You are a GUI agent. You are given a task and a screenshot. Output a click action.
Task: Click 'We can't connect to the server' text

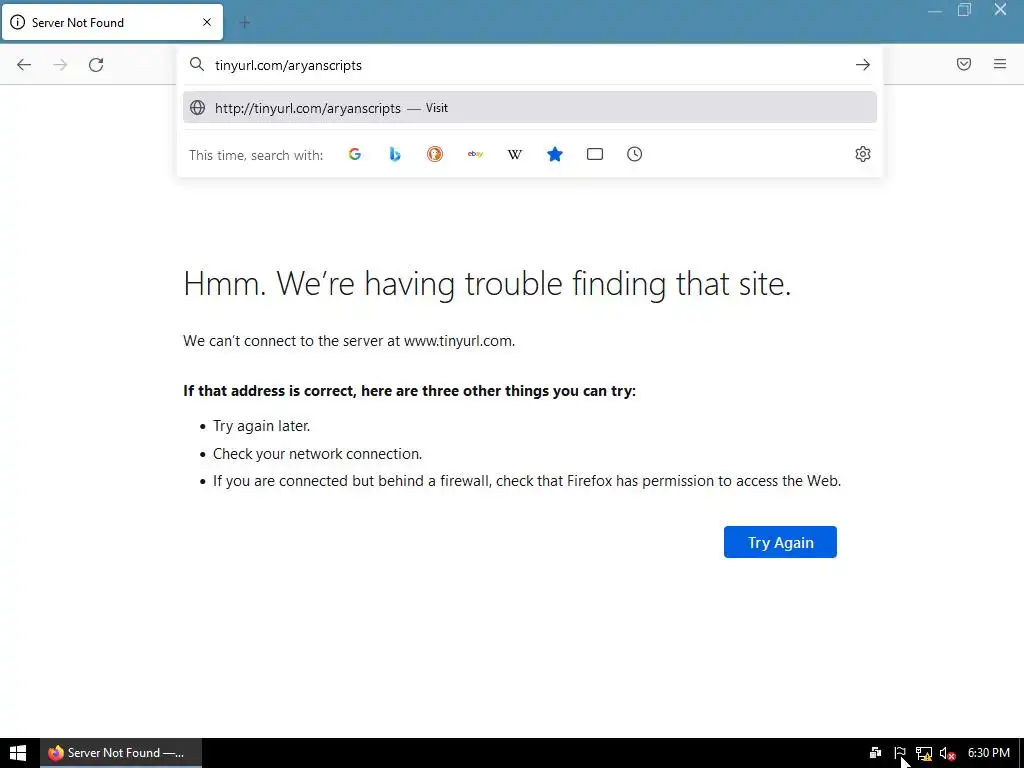point(349,341)
